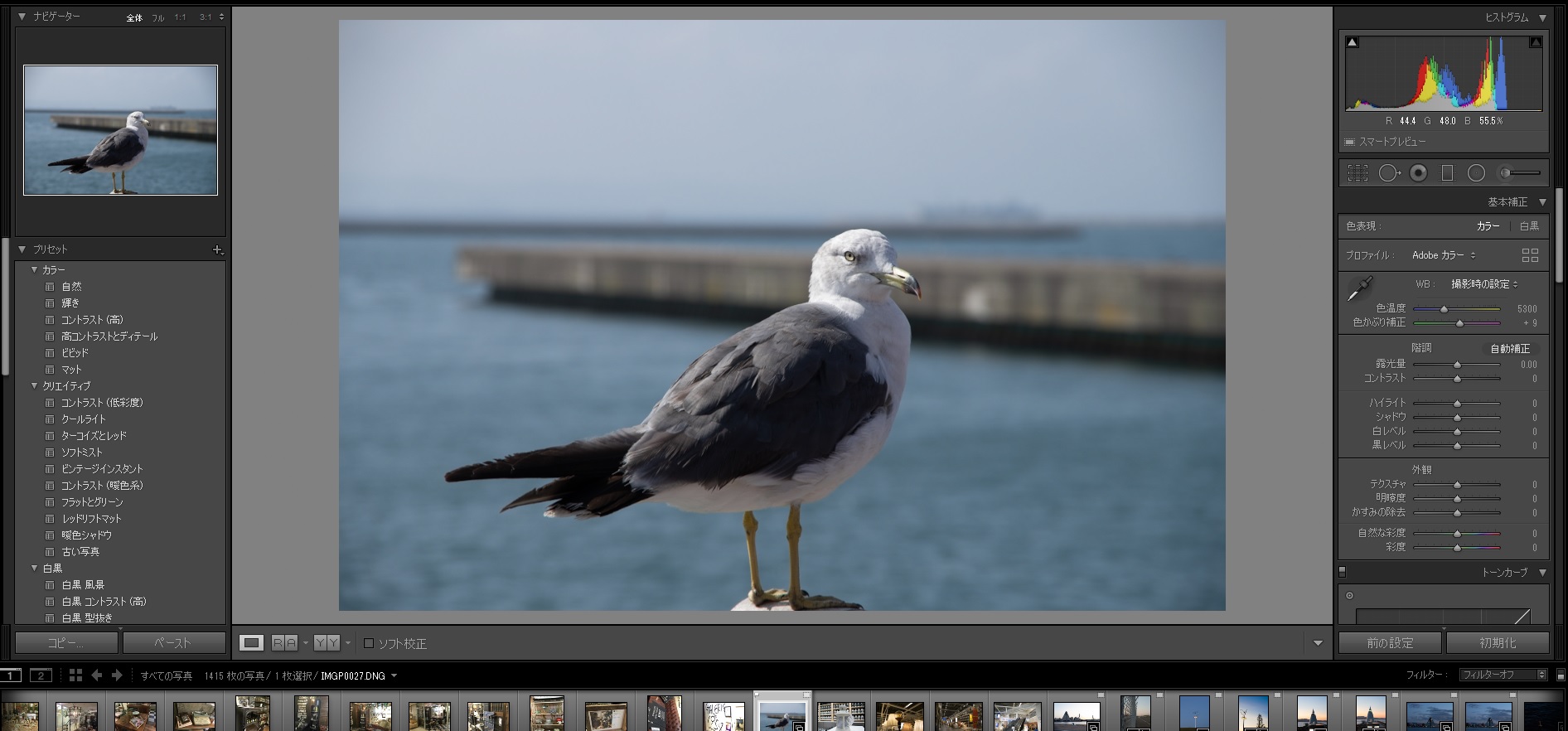Collapse the クリエイティブ preset group
The image size is (1568, 731).
click(x=35, y=386)
